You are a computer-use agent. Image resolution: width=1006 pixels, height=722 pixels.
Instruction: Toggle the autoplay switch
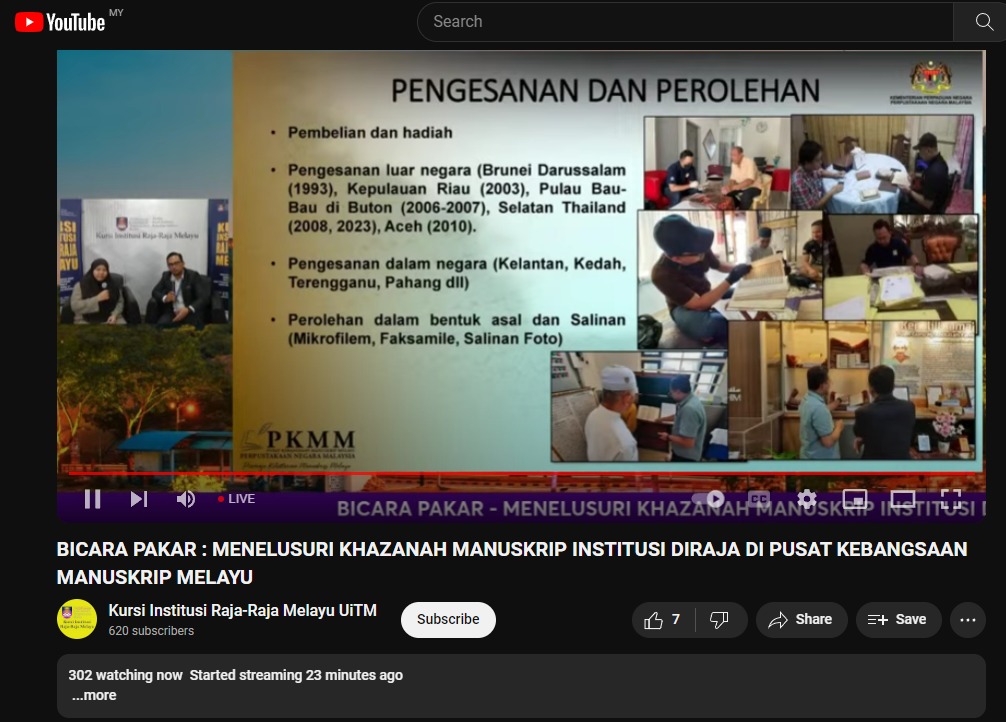click(x=712, y=498)
